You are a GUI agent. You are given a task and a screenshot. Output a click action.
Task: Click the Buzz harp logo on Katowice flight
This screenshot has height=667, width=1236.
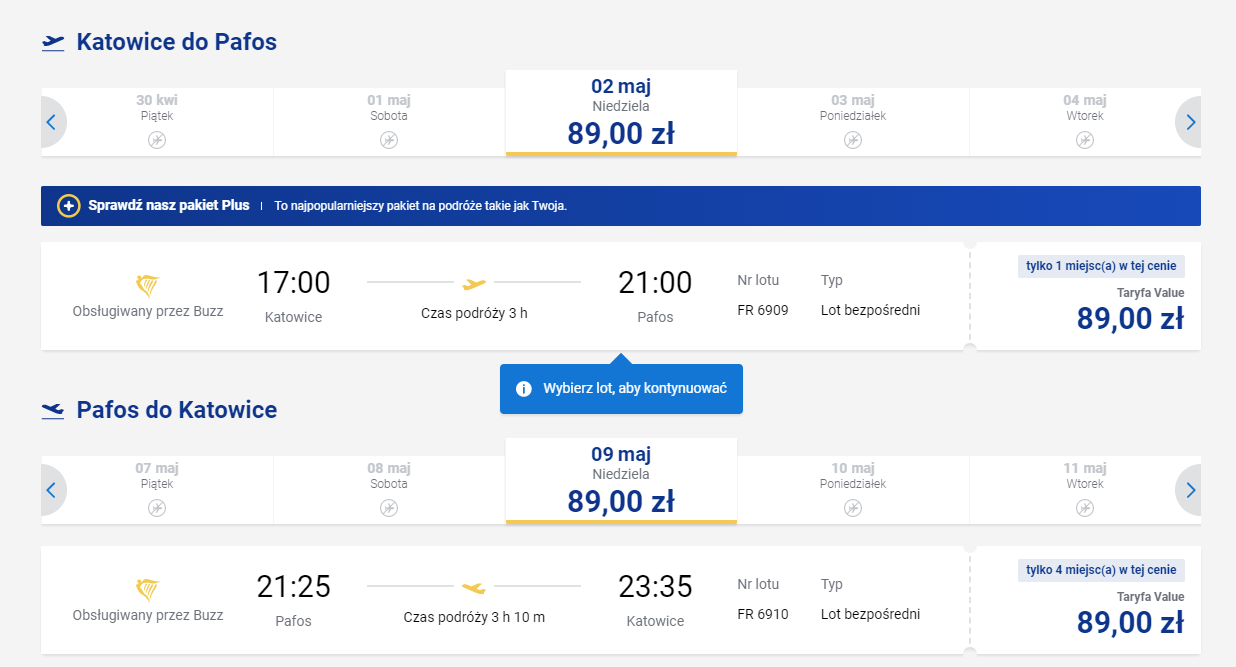(x=147, y=286)
